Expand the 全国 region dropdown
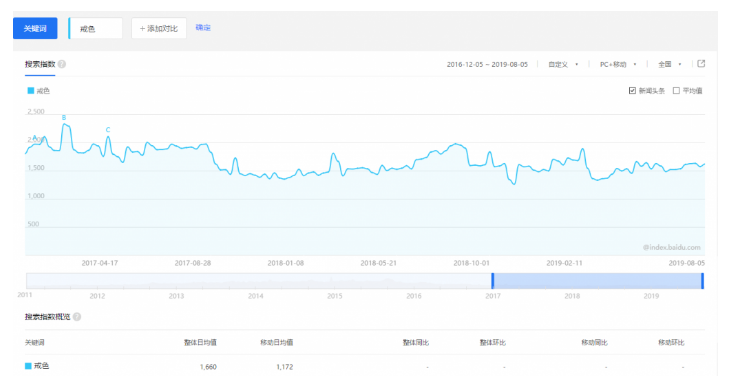Viewport: 733px width, 376px height. pyautogui.click(x=669, y=65)
